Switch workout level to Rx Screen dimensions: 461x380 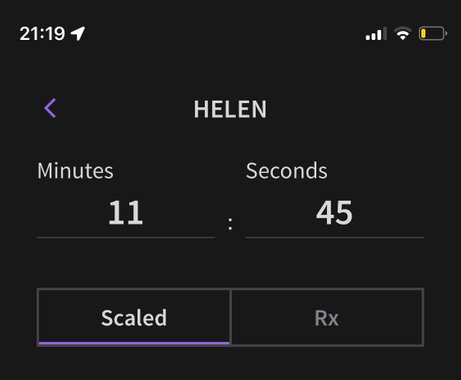327,317
